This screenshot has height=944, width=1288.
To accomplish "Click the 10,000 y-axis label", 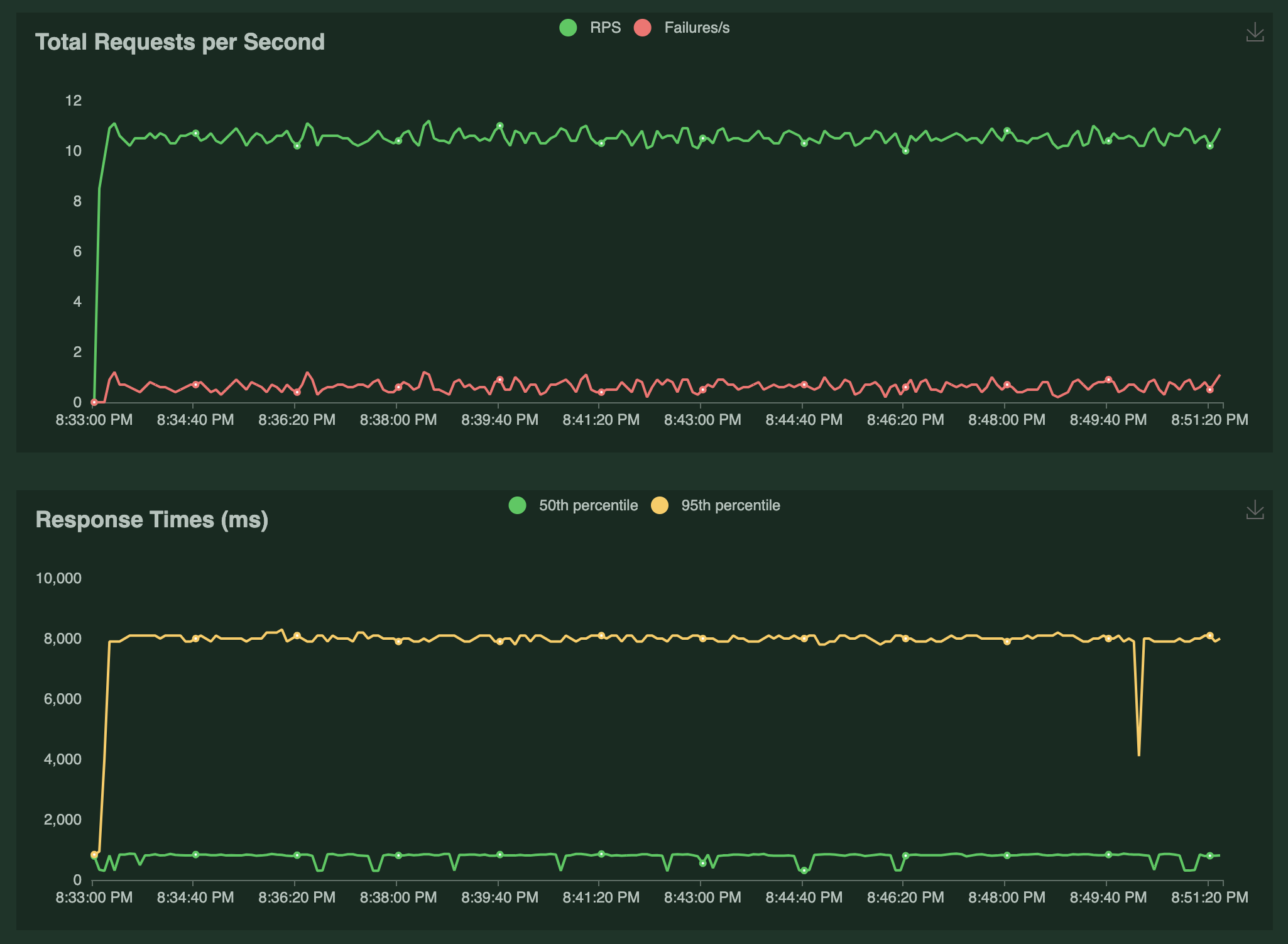I will click(x=58, y=578).
